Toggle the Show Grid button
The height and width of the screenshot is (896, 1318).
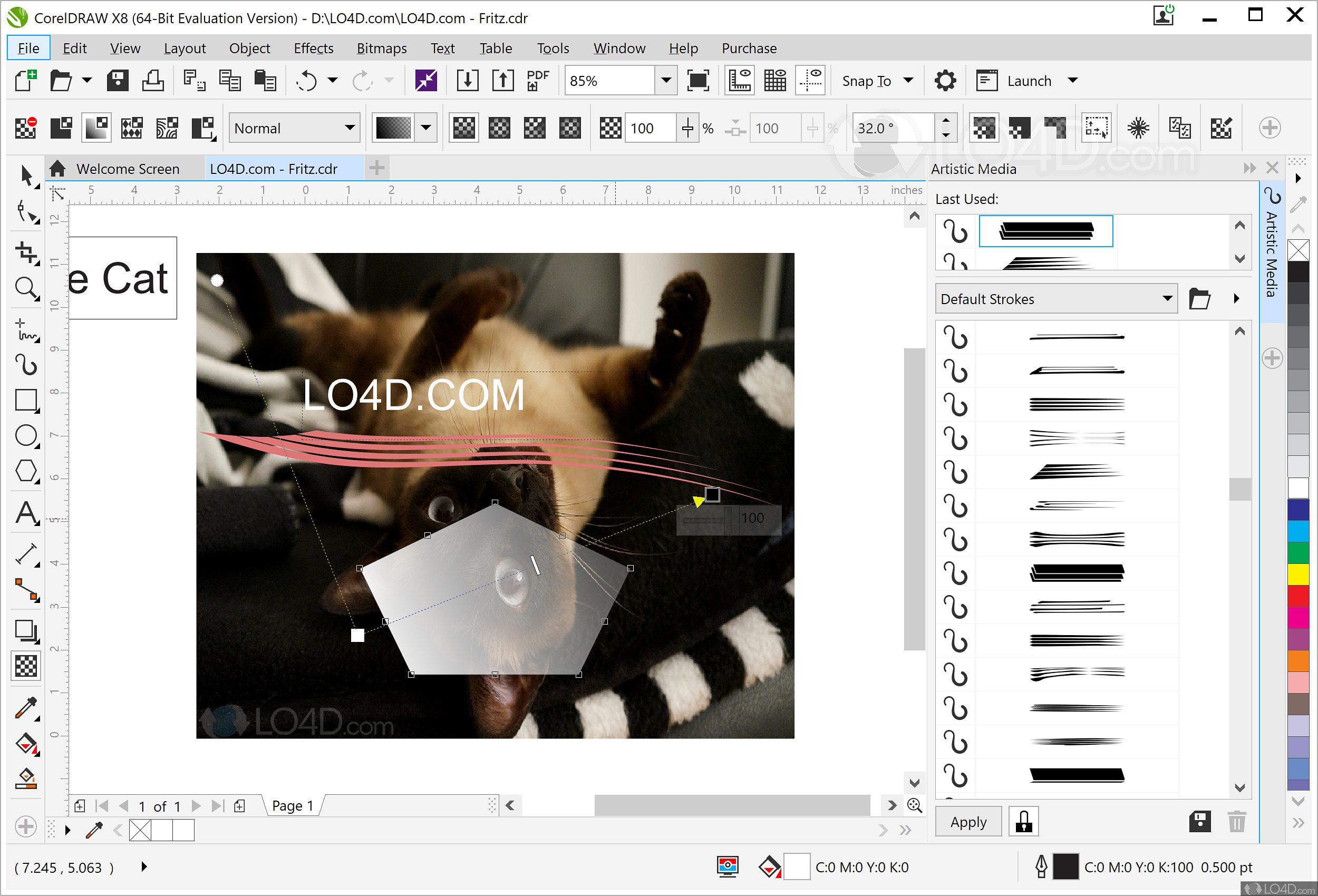pos(774,81)
